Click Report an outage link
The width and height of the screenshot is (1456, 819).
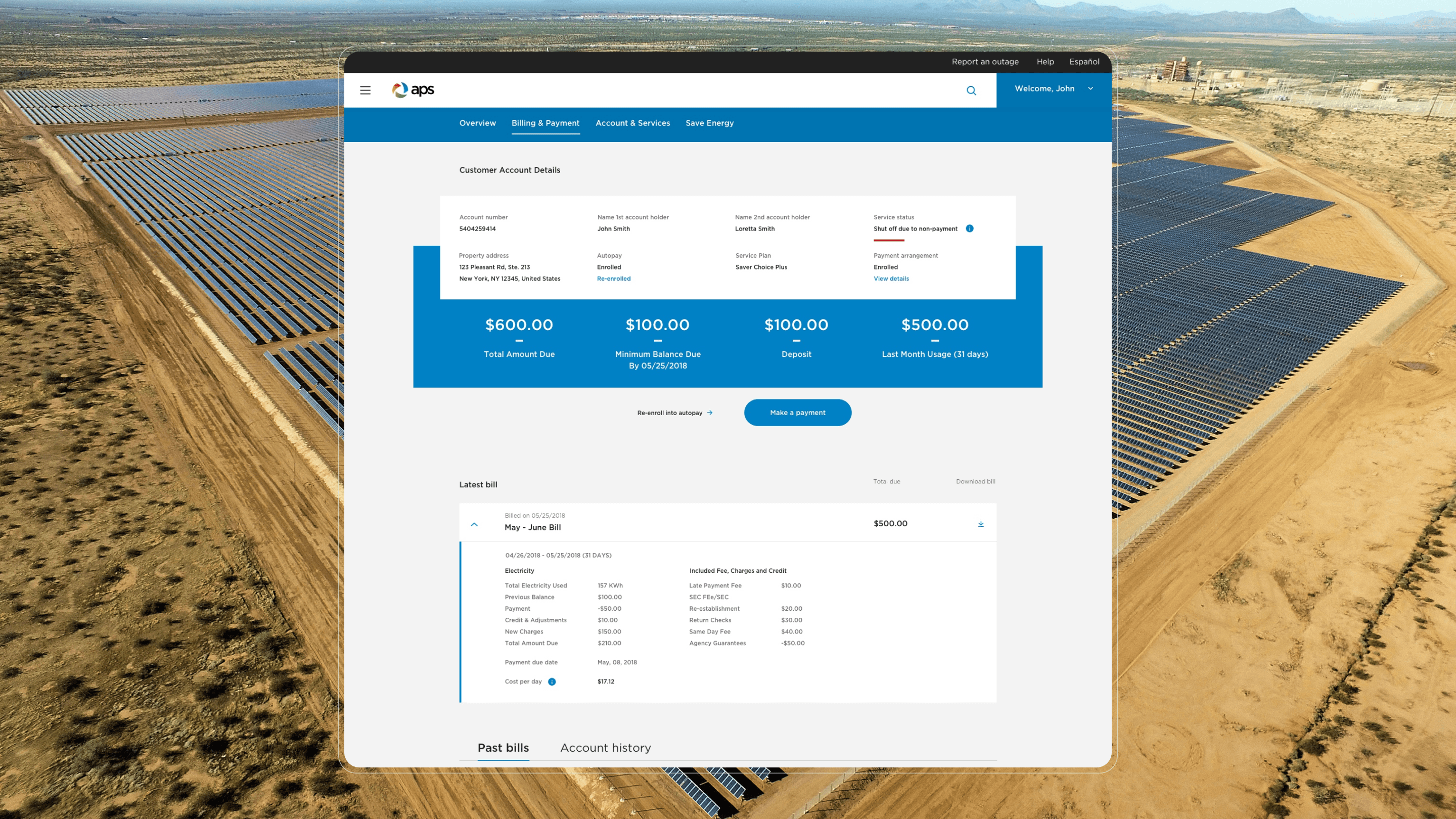coord(985,62)
